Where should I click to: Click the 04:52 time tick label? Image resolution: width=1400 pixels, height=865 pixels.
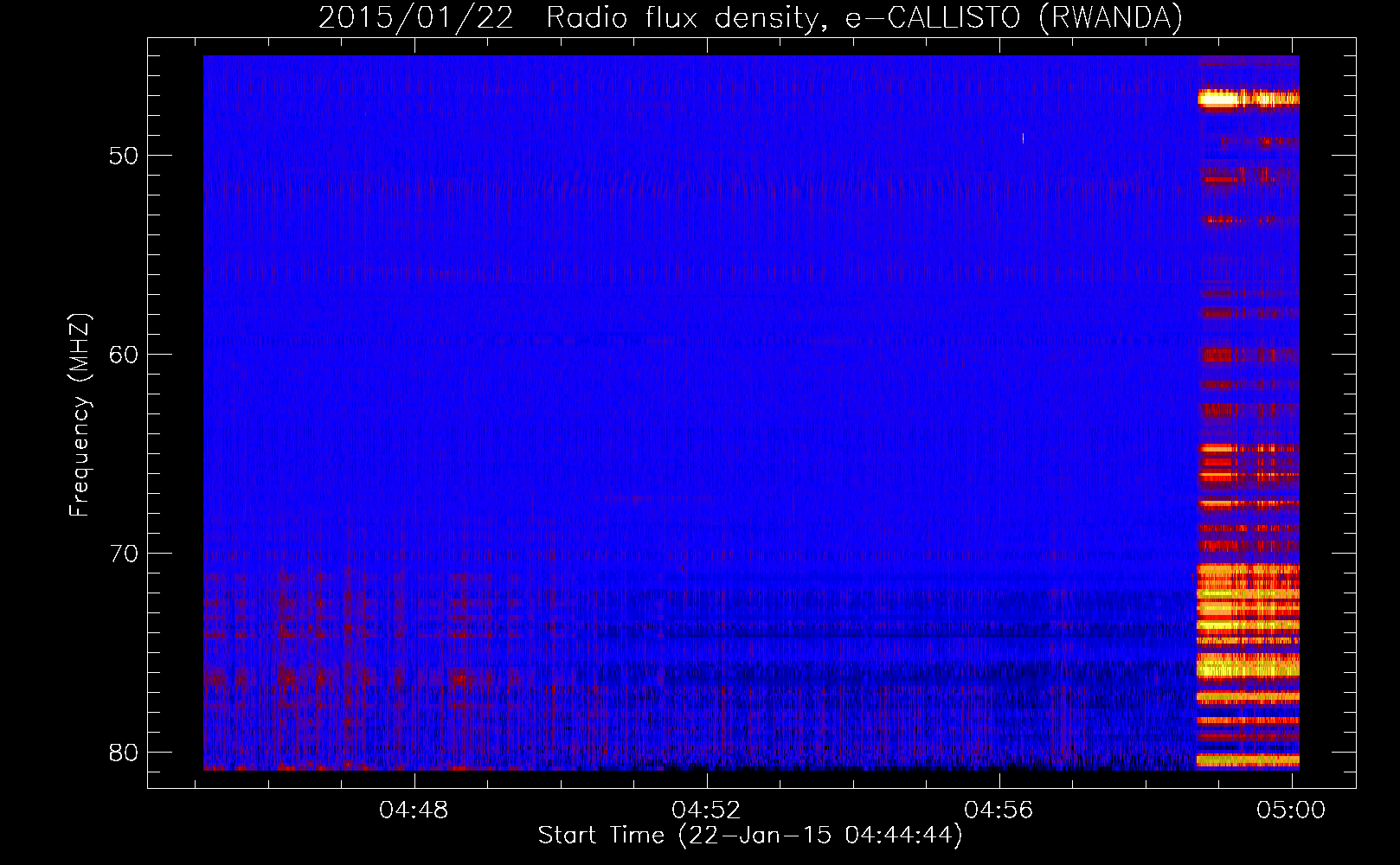707,811
